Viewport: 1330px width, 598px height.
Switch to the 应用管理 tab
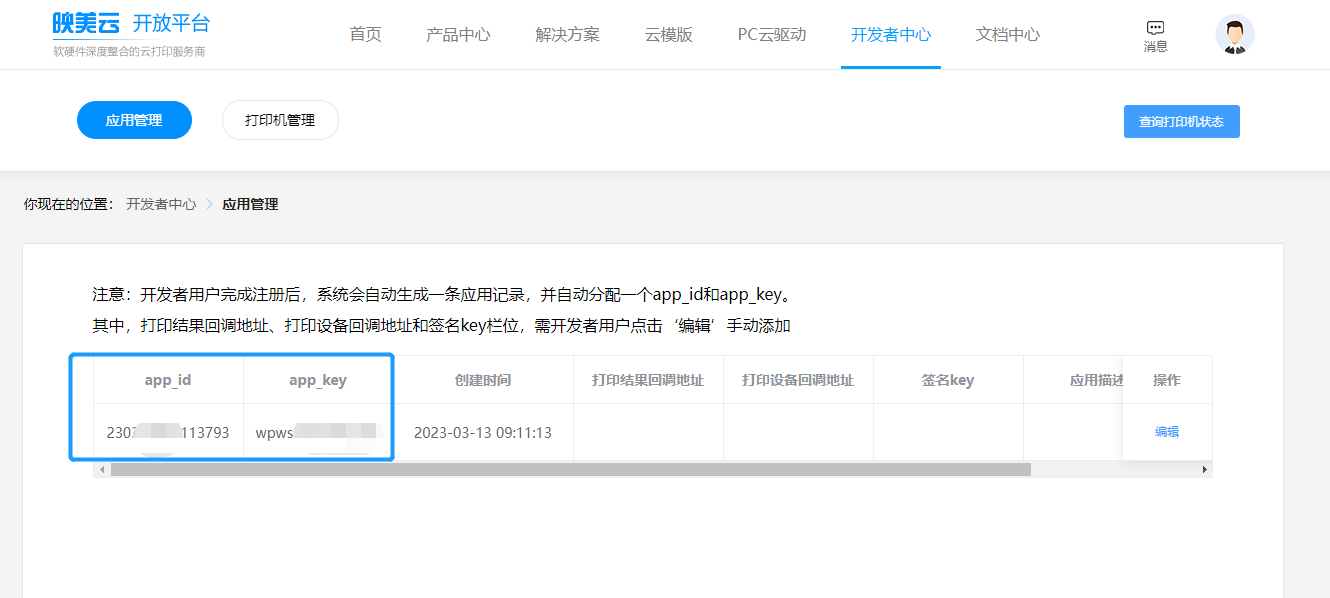(134, 120)
